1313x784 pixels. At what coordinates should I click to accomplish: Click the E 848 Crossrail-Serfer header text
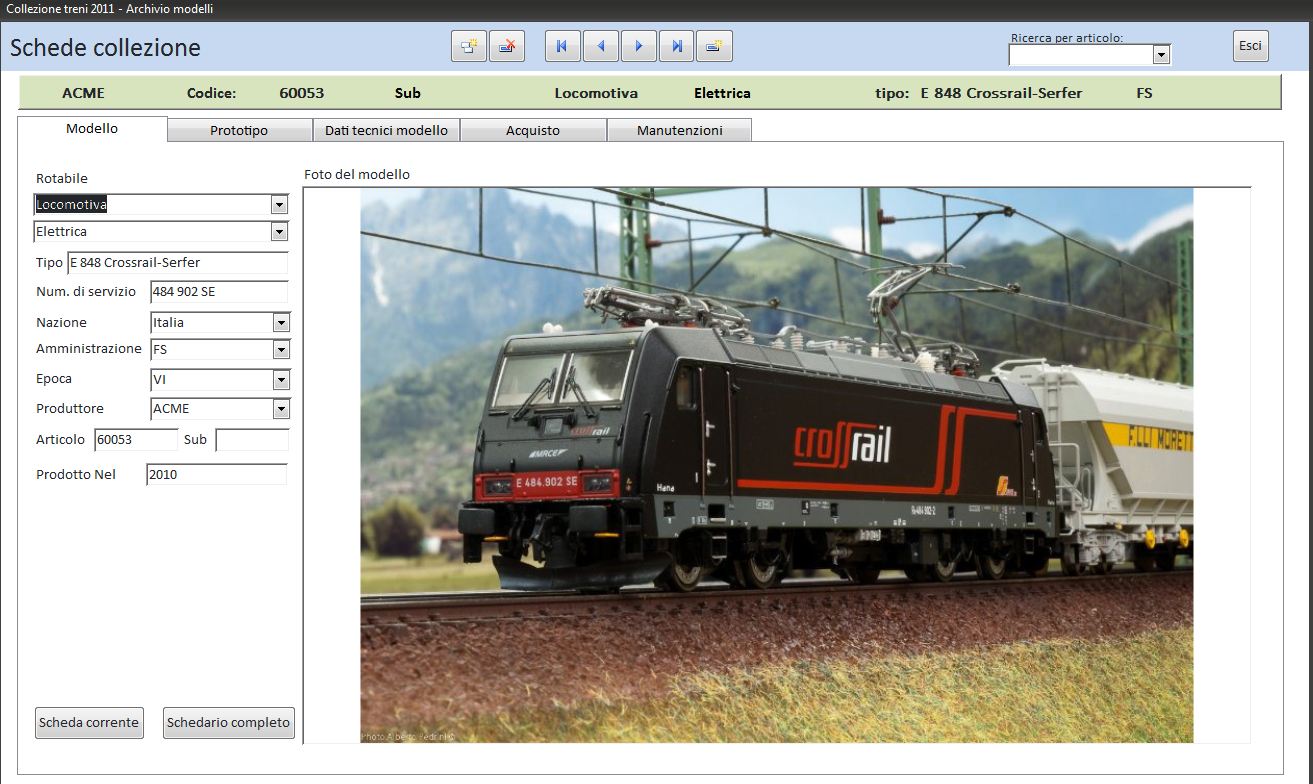click(x=1001, y=93)
